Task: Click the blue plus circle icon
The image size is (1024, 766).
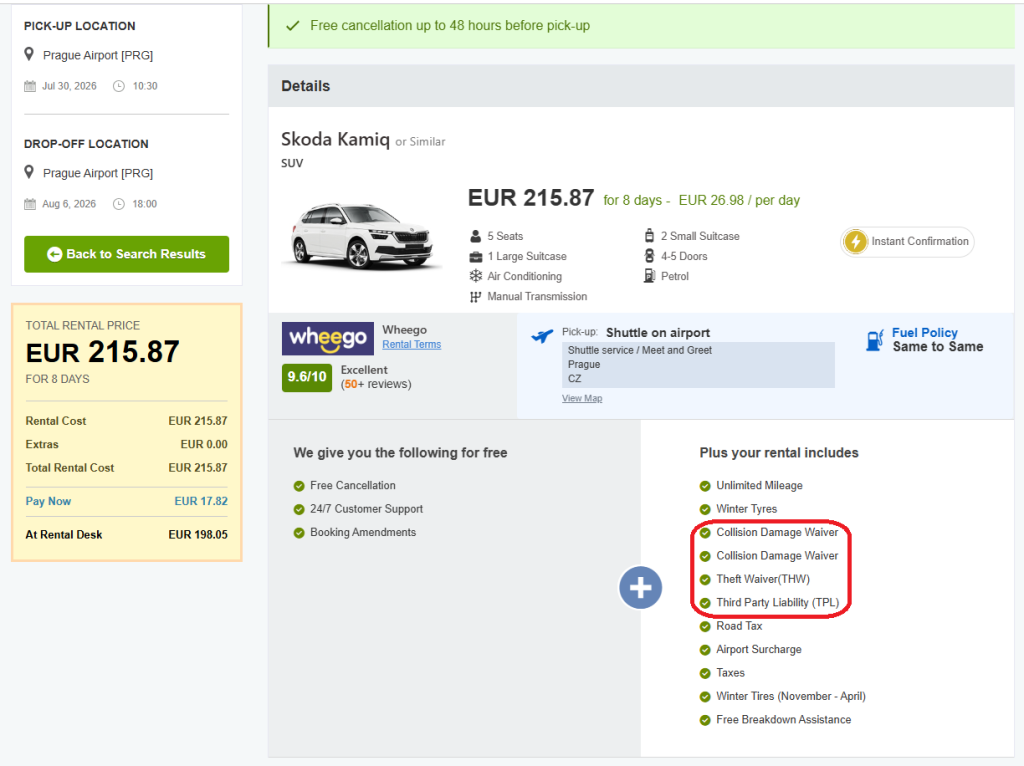Action: (640, 588)
